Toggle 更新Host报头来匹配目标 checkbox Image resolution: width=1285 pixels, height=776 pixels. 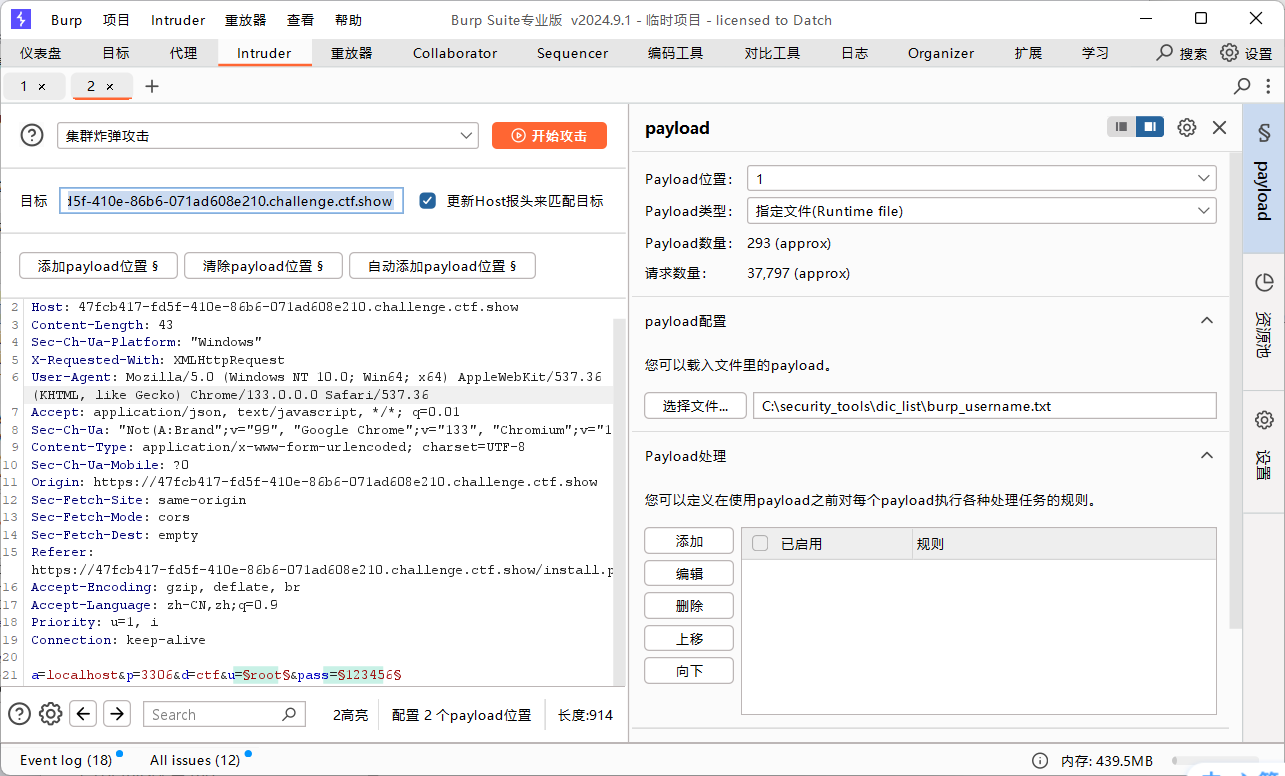pos(428,200)
